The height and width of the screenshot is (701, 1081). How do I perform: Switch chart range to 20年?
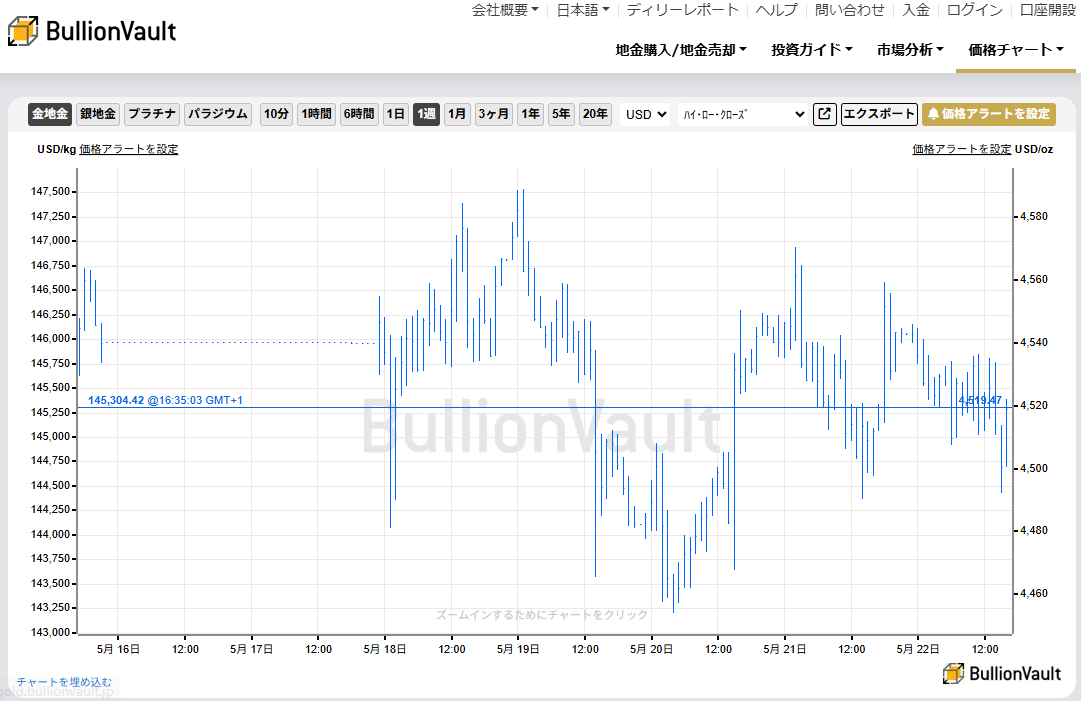pos(595,114)
